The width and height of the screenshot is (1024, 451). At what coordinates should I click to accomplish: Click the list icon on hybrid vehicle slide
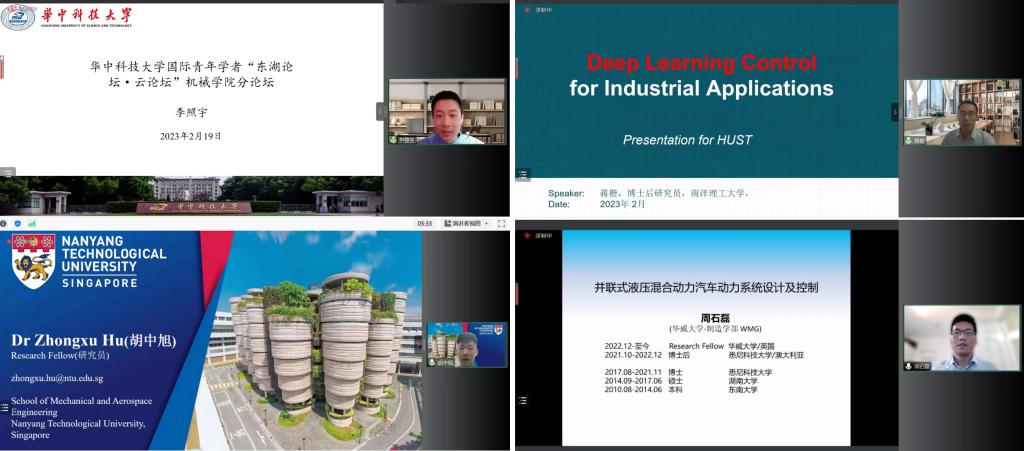point(522,400)
